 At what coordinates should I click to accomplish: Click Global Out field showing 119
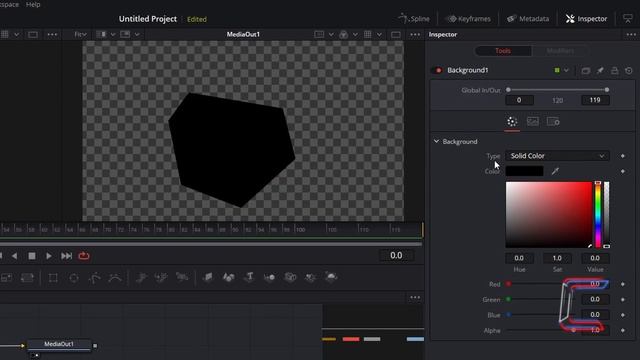[595, 100]
